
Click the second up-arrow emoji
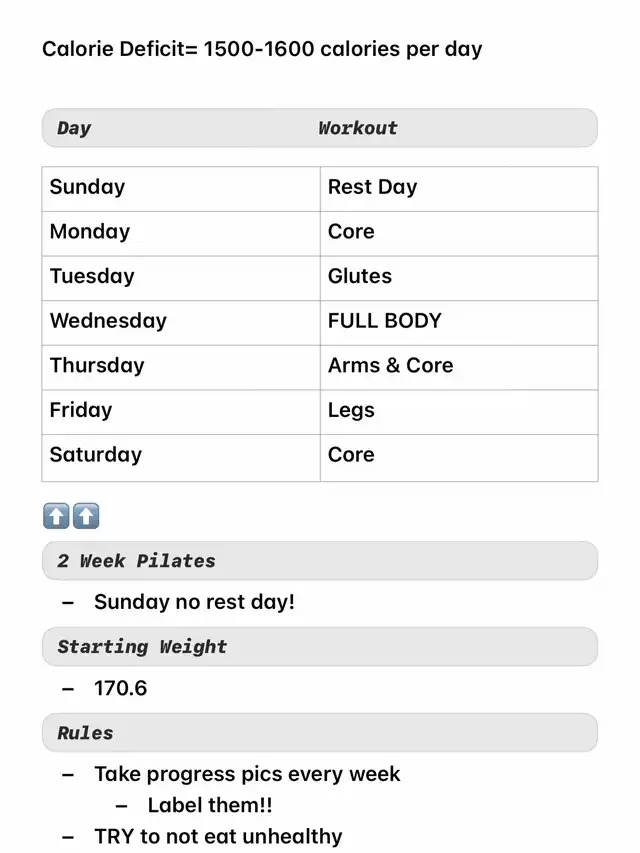tap(86, 516)
